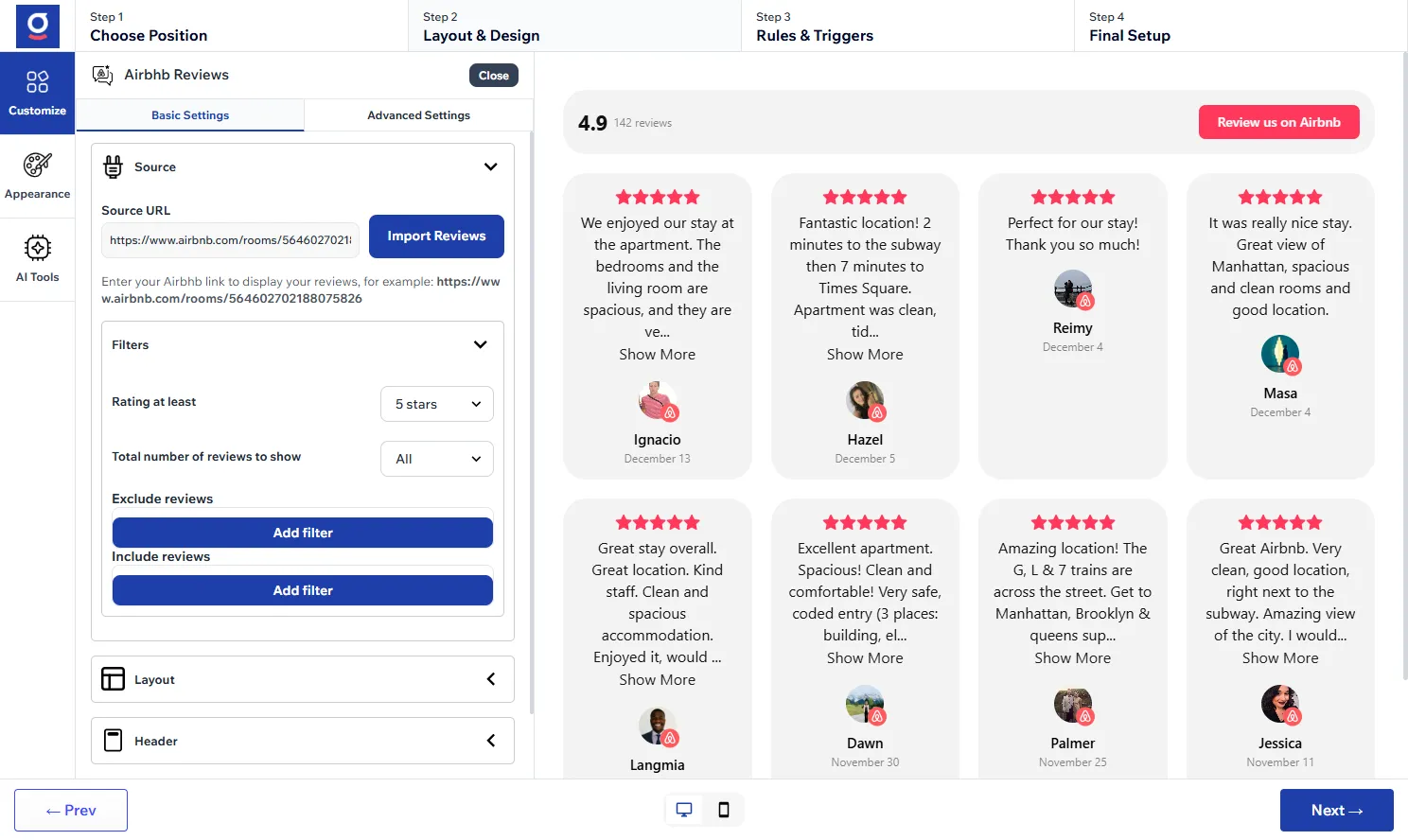The image size is (1408, 840).
Task: Click star rating on Masa's review
Action: point(1280,197)
